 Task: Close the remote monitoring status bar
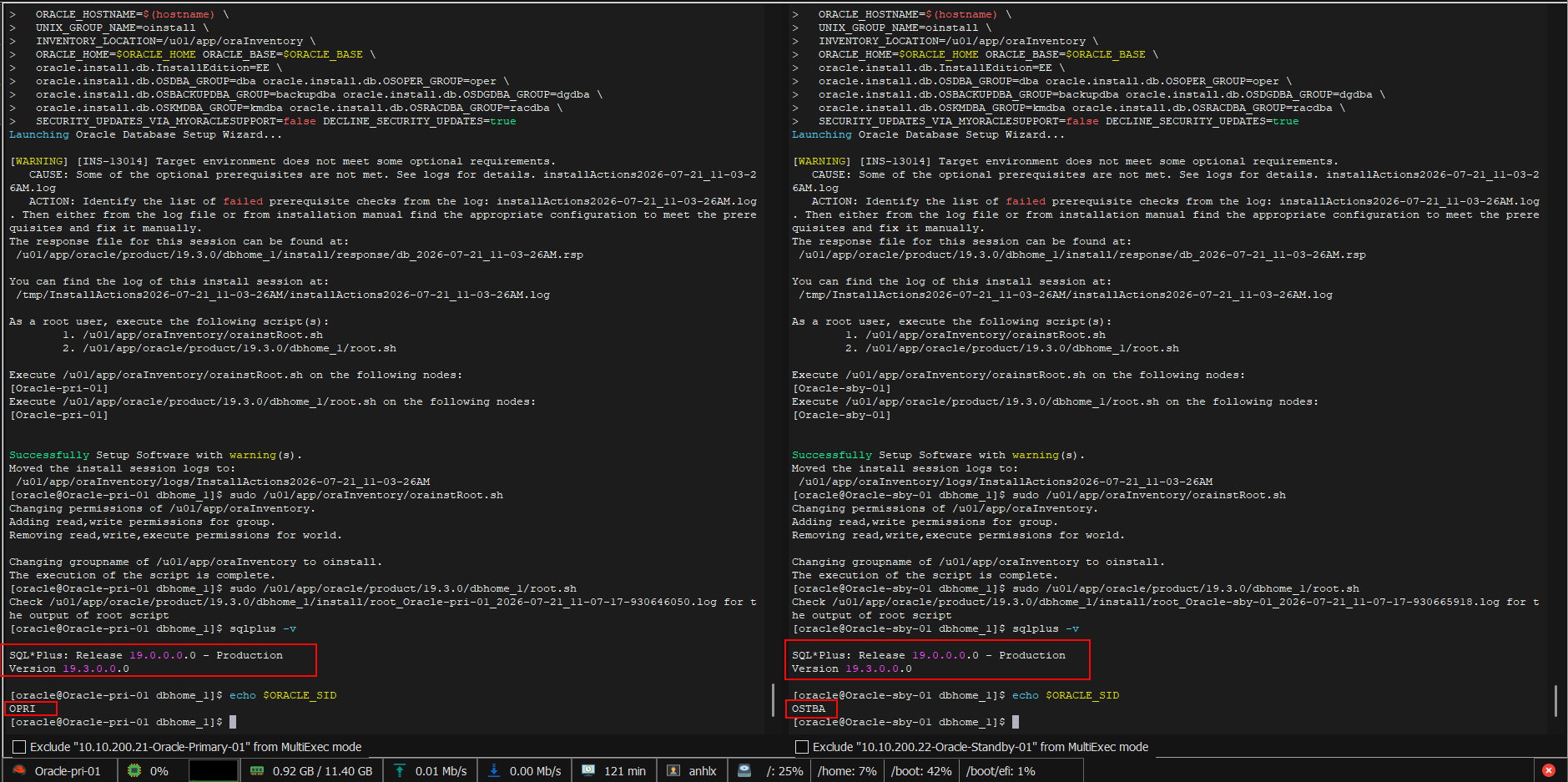point(1549,770)
